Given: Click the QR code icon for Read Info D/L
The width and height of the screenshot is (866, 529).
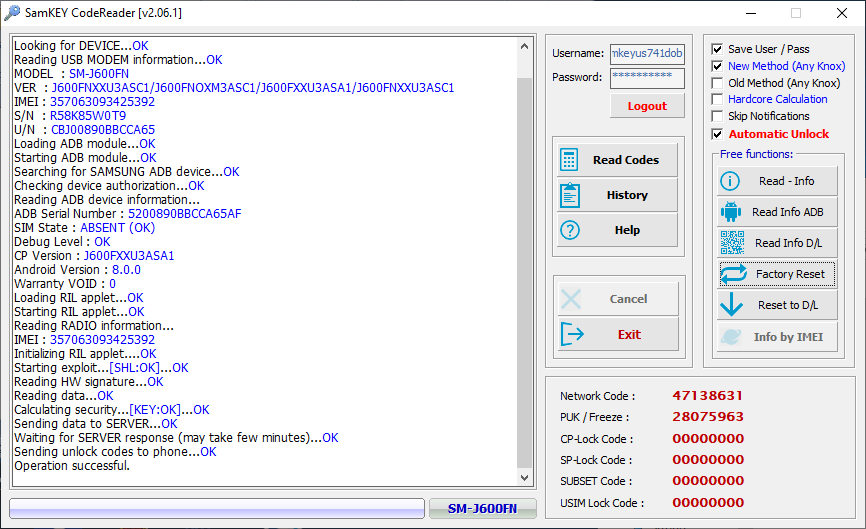Looking at the screenshot, I should coord(732,243).
